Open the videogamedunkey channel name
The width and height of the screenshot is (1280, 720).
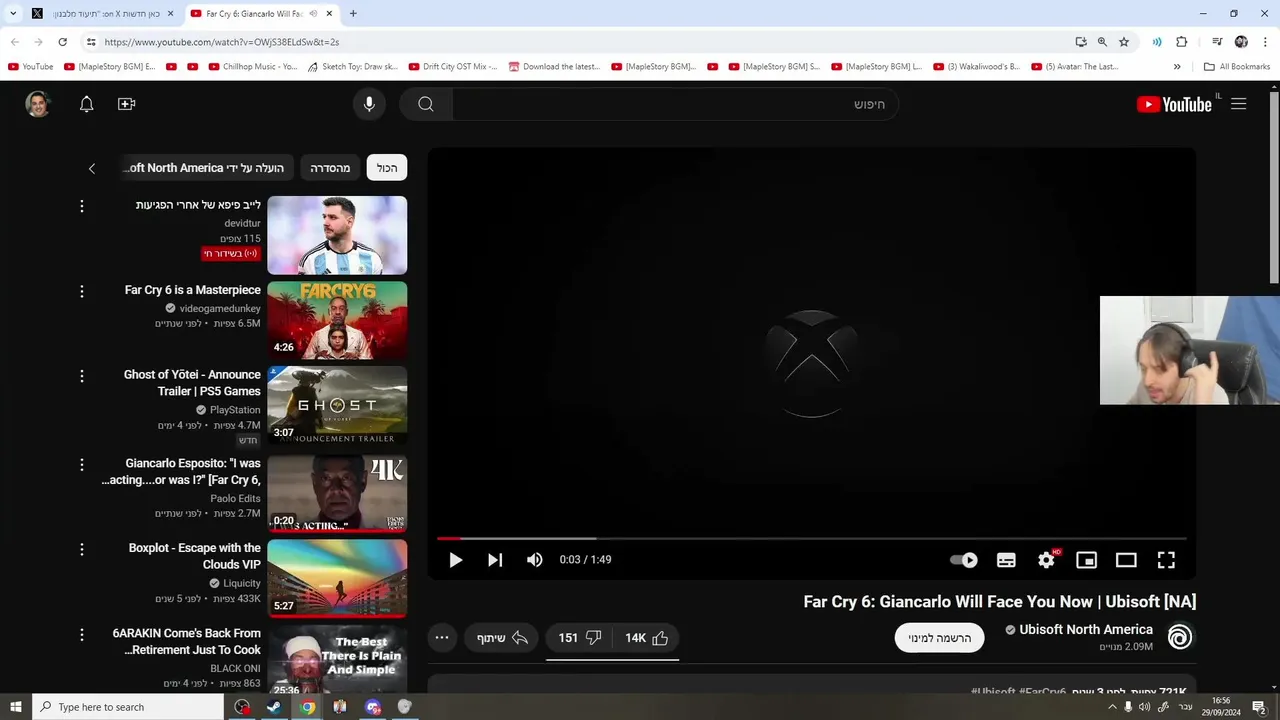coord(220,309)
